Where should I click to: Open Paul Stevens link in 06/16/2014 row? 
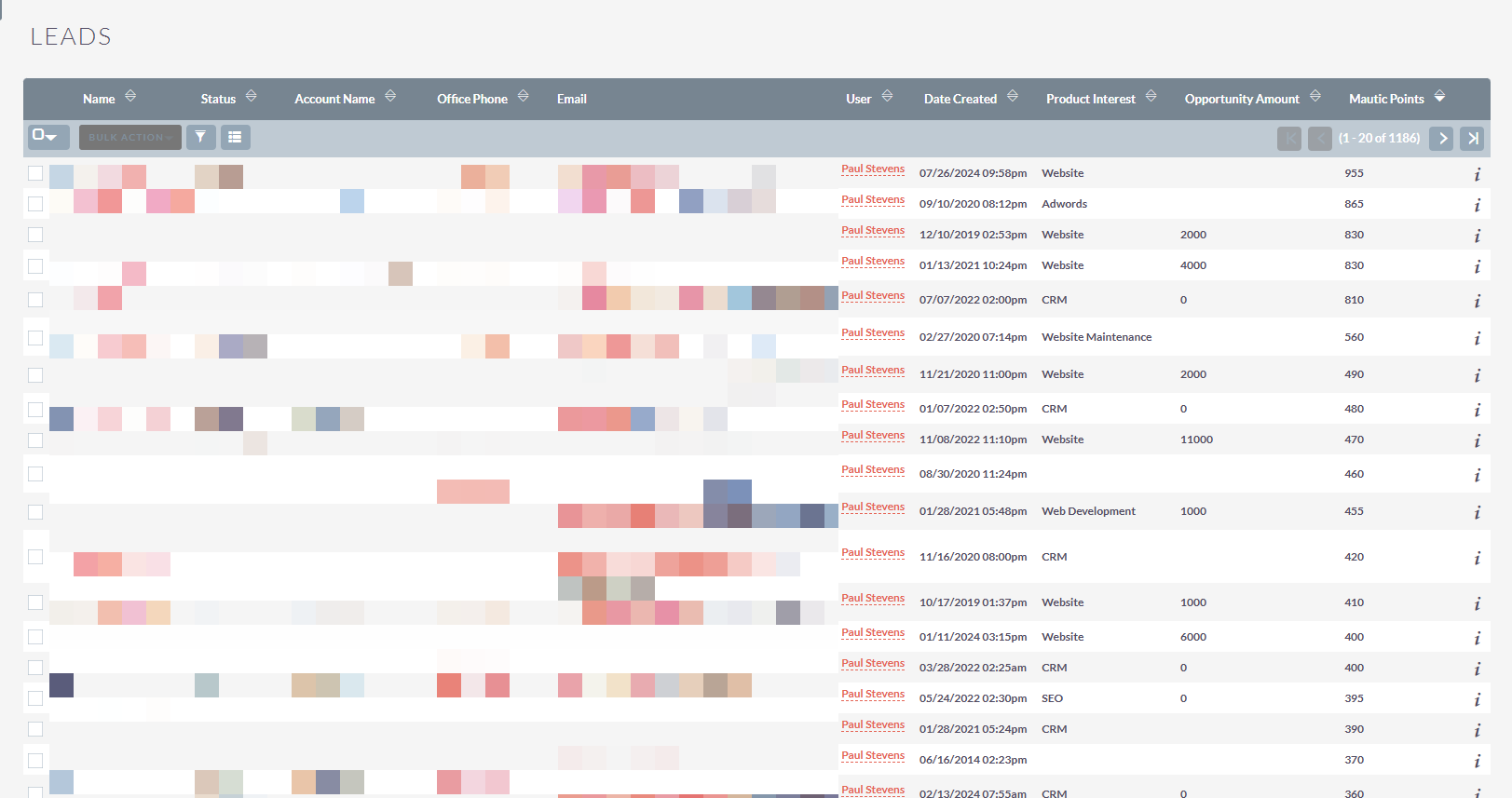tap(873, 756)
